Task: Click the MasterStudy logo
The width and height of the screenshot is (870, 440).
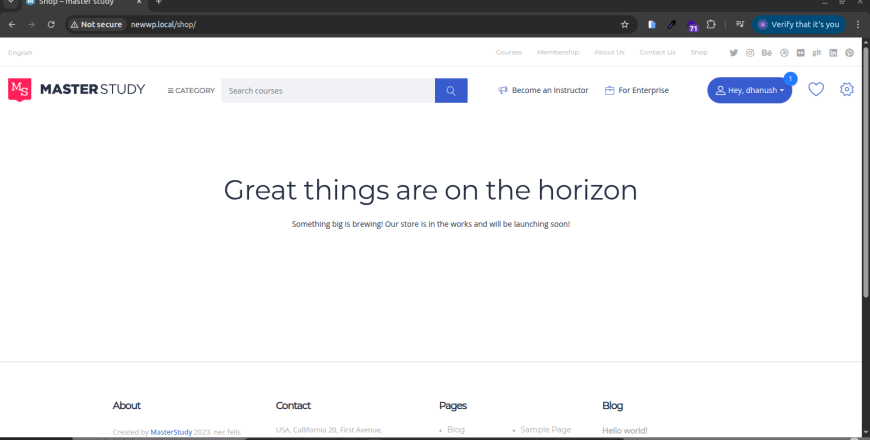Action: point(77,89)
